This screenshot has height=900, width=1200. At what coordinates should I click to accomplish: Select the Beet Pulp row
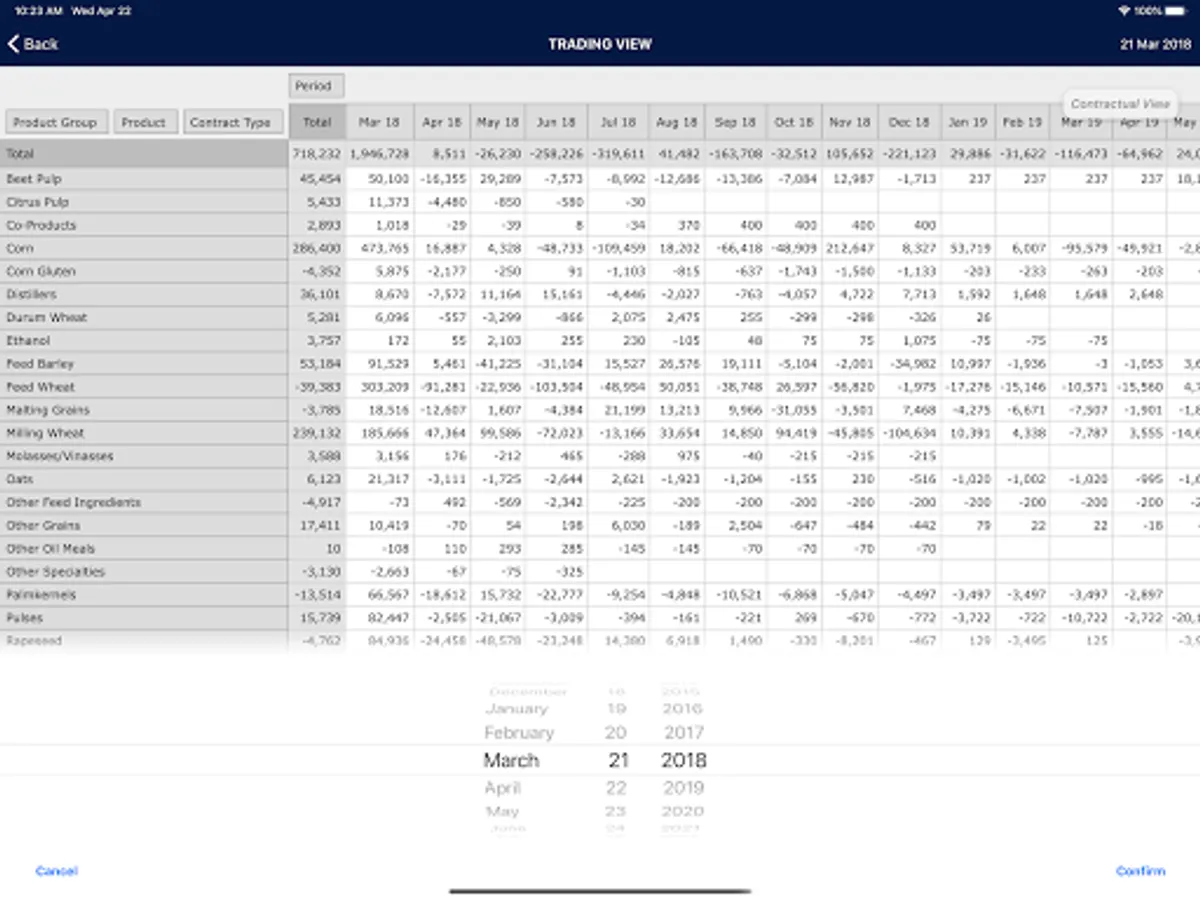point(145,179)
